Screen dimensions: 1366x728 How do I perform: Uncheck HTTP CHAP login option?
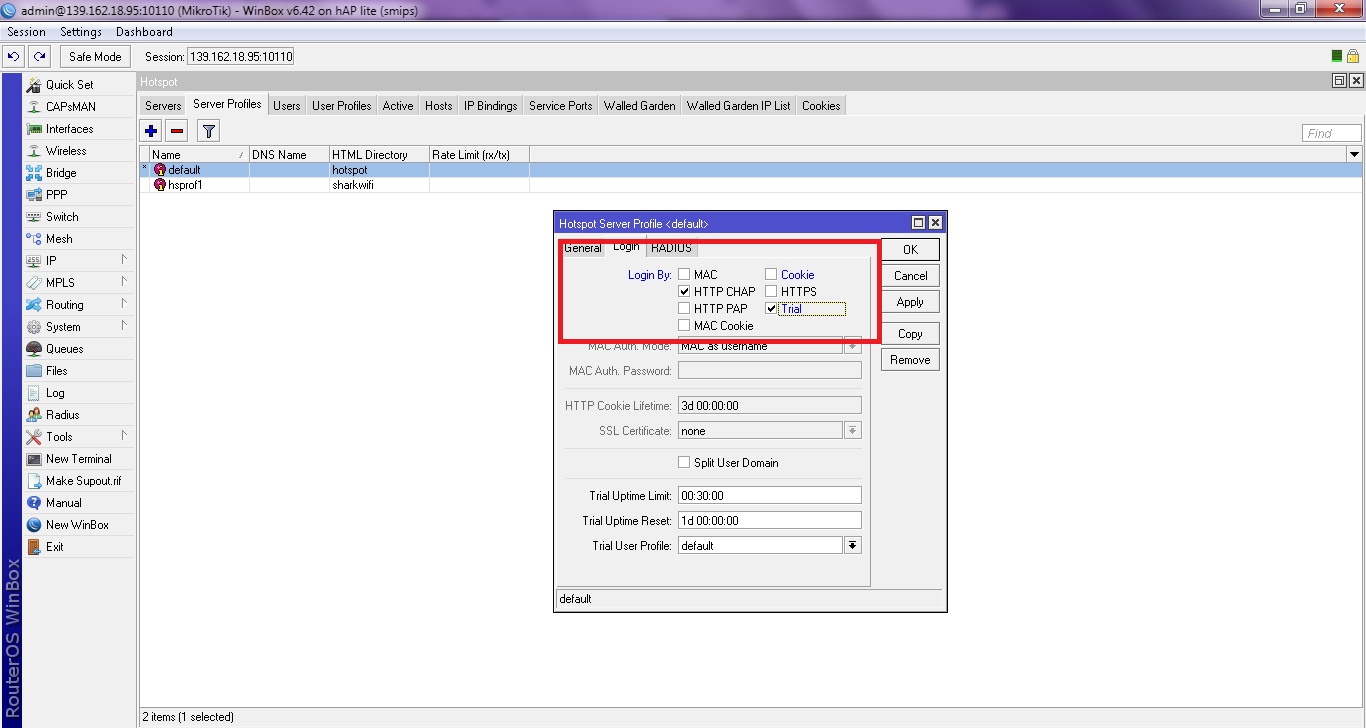[x=684, y=292]
